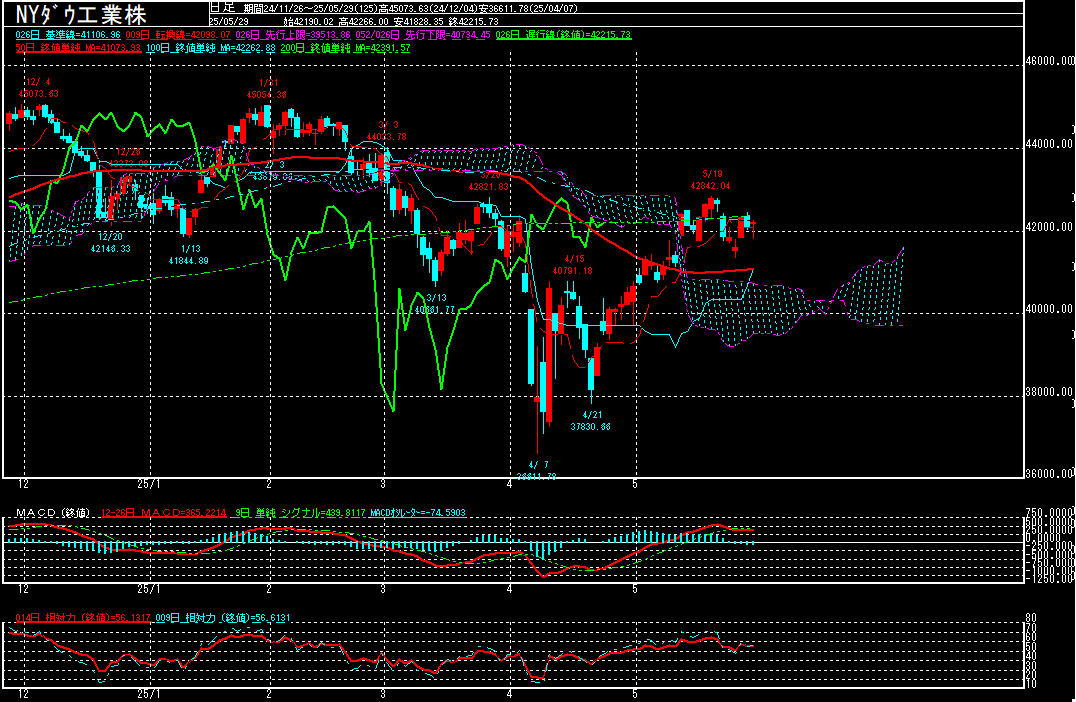Click the 9日 単純 シグナル=439.8117 legend
The height and width of the screenshot is (702, 1076).
click(x=300, y=513)
